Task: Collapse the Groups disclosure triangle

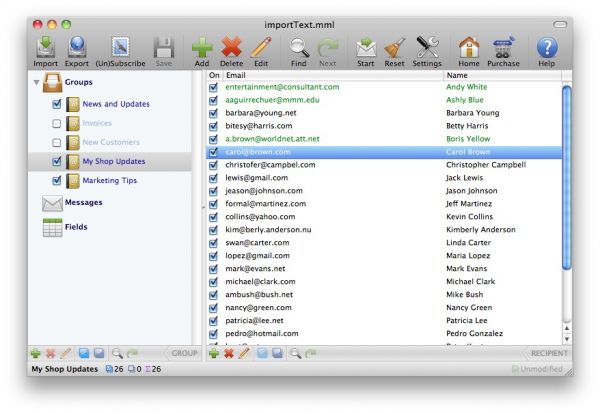Action: [x=37, y=83]
